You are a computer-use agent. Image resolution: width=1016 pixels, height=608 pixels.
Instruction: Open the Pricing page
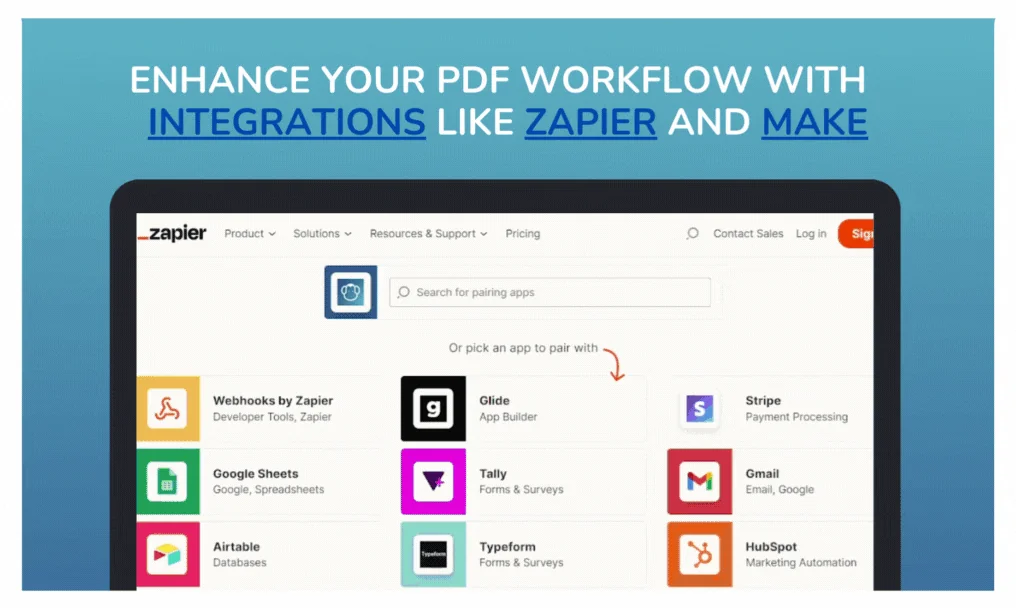click(x=522, y=233)
